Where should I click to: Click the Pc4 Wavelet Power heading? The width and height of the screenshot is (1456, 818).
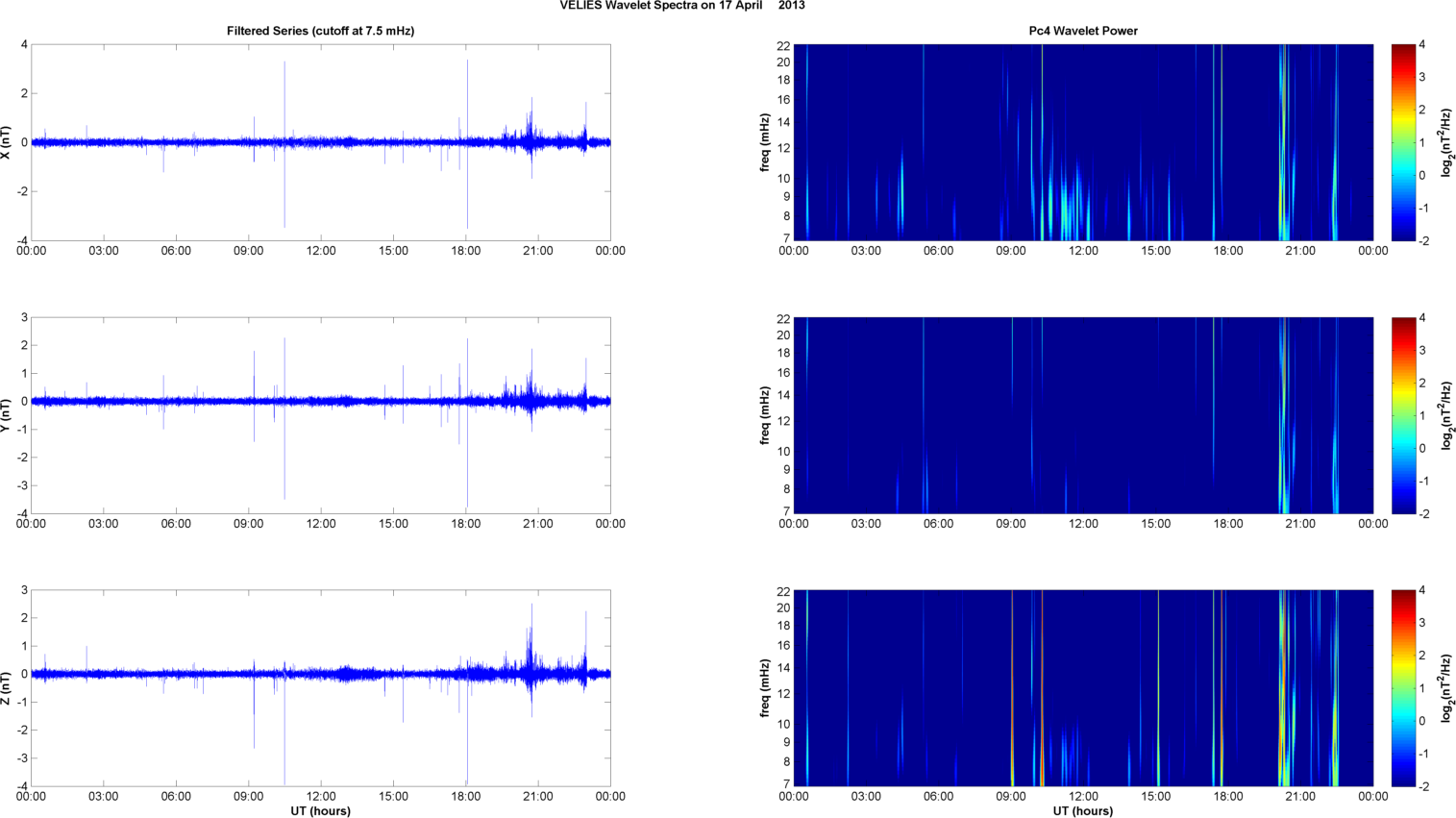click(1083, 31)
